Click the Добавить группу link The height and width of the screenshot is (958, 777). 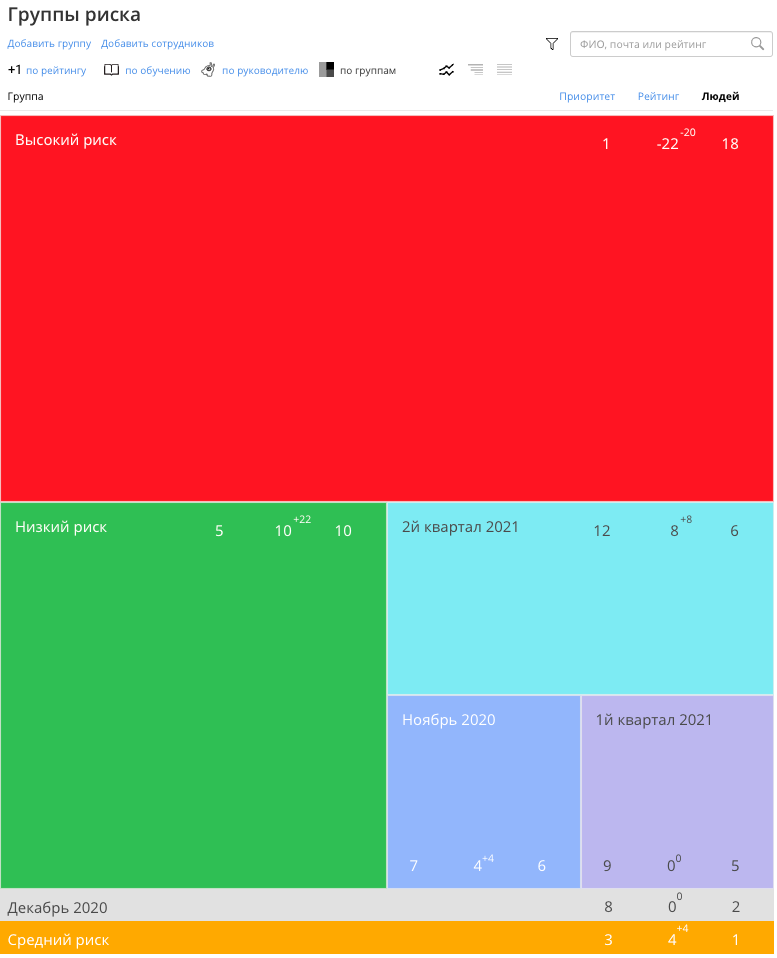click(x=49, y=44)
